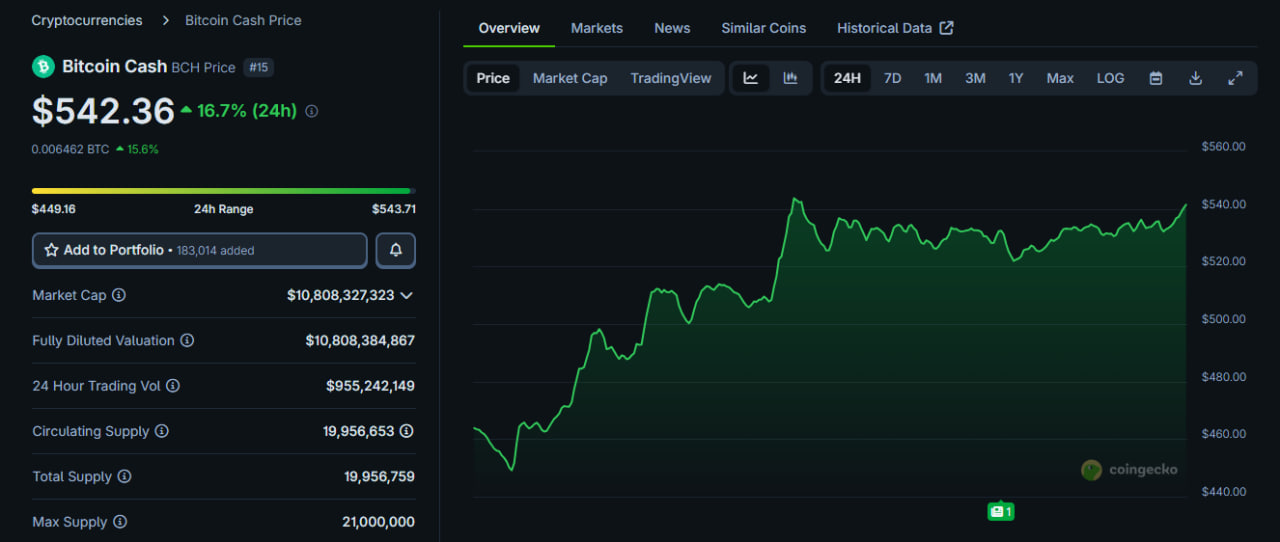Click info icon next to Circulating Supply value

tap(406, 431)
